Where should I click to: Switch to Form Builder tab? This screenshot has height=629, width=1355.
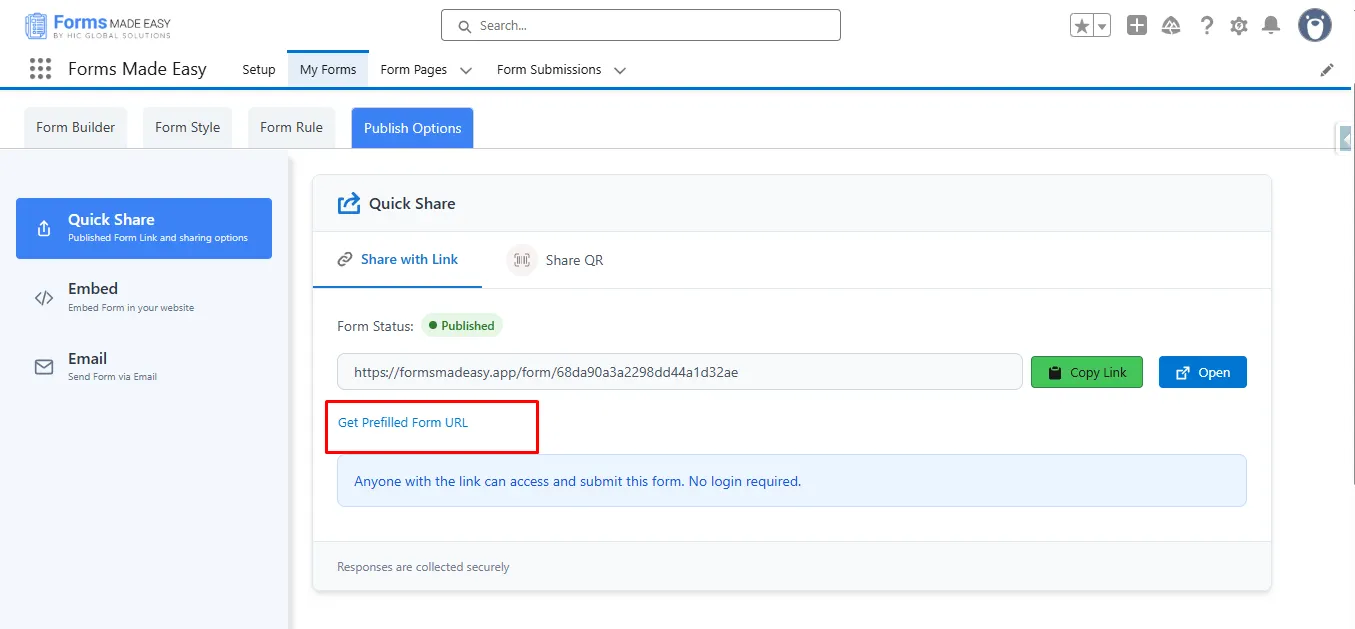pyautogui.click(x=75, y=127)
